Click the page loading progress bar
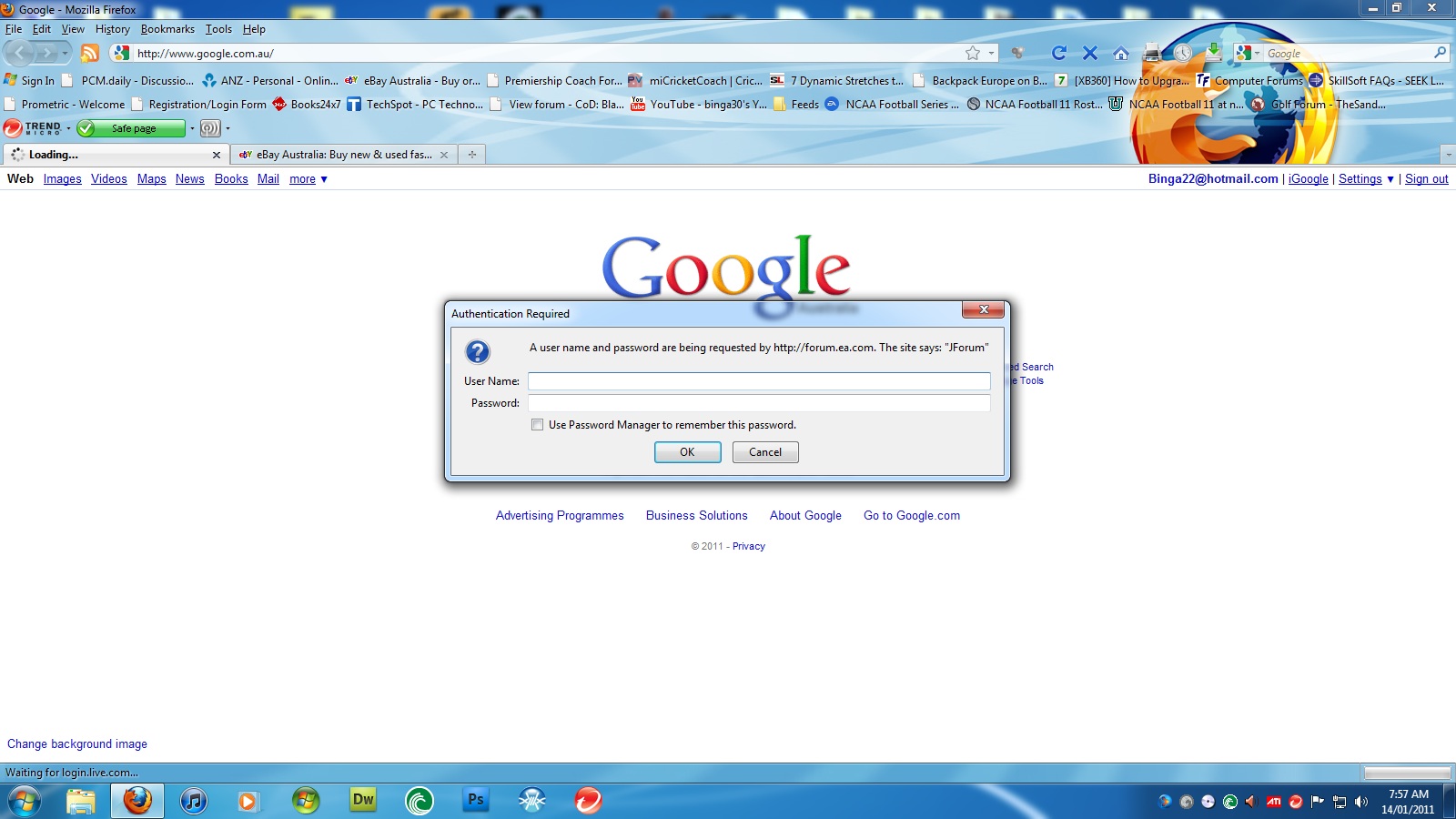Viewport: 1456px width, 819px height. (1407, 773)
